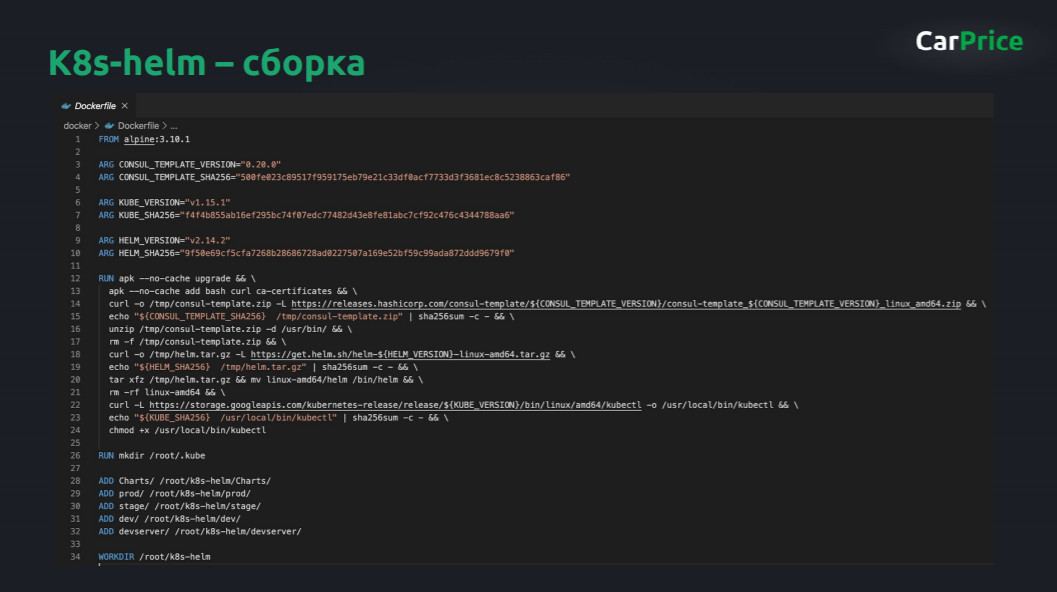Close the Dockerfile tab
The height and width of the screenshot is (592, 1057).
(x=125, y=105)
